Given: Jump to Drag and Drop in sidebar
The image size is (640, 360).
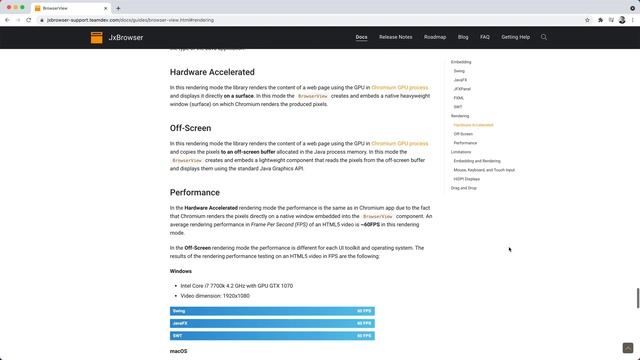Looking at the screenshot, I should pyautogui.click(x=464, y=188).
